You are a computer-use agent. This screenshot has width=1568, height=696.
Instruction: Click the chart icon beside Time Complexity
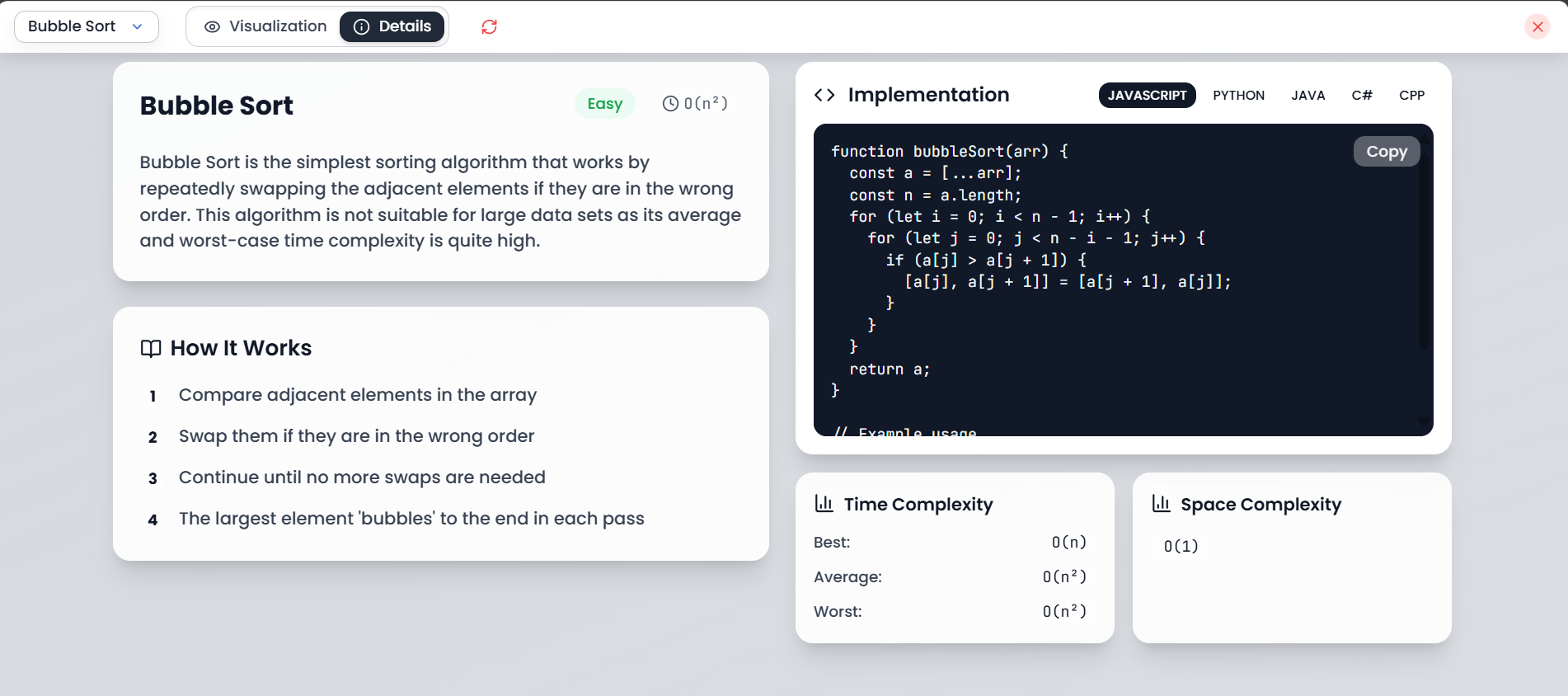click(x=824, y=503)
